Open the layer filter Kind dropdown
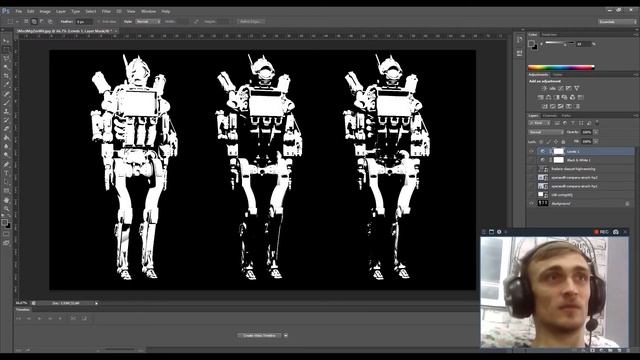This screenshot has height=360, width=640. tap(540, 123)
